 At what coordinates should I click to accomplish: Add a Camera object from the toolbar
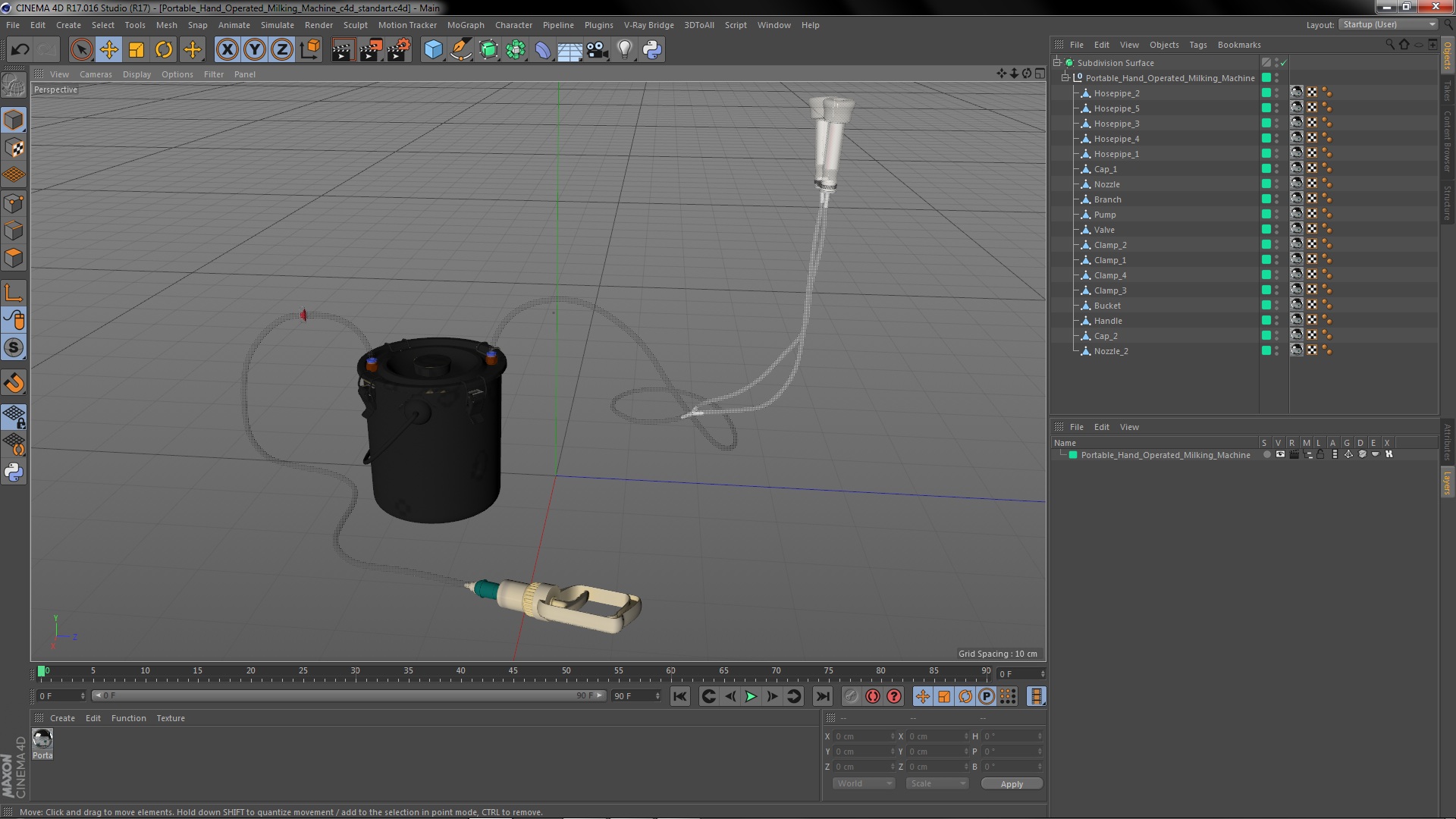598,50
